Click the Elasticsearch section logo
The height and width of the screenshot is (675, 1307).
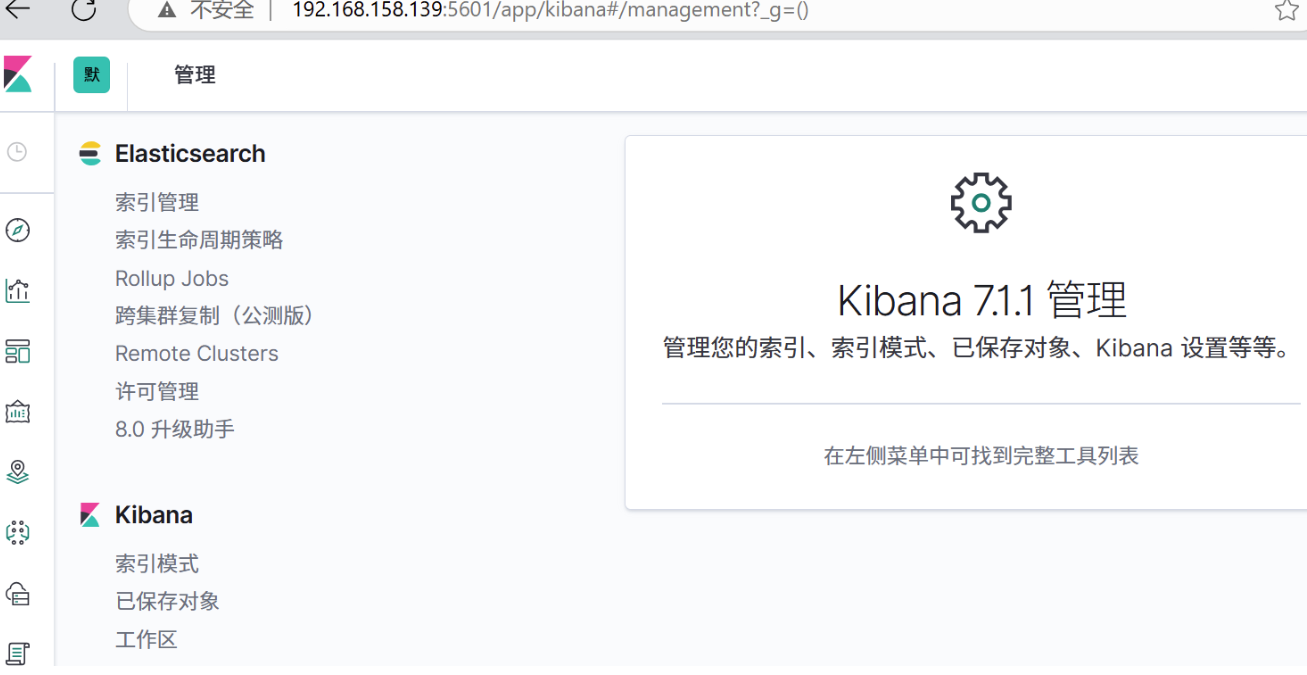[90, 153]
